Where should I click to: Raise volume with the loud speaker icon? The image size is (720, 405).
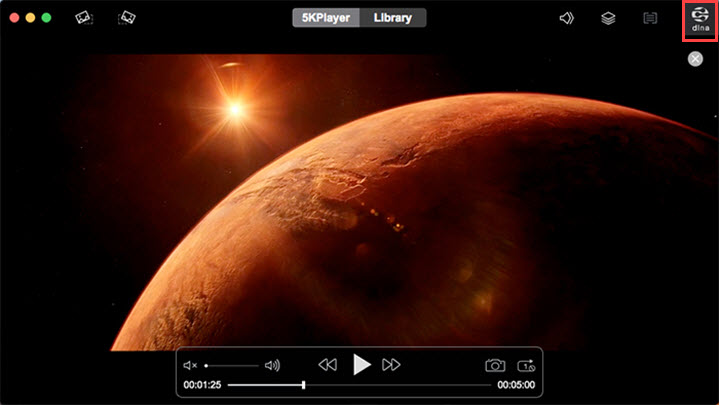click(x=272, y=366)
